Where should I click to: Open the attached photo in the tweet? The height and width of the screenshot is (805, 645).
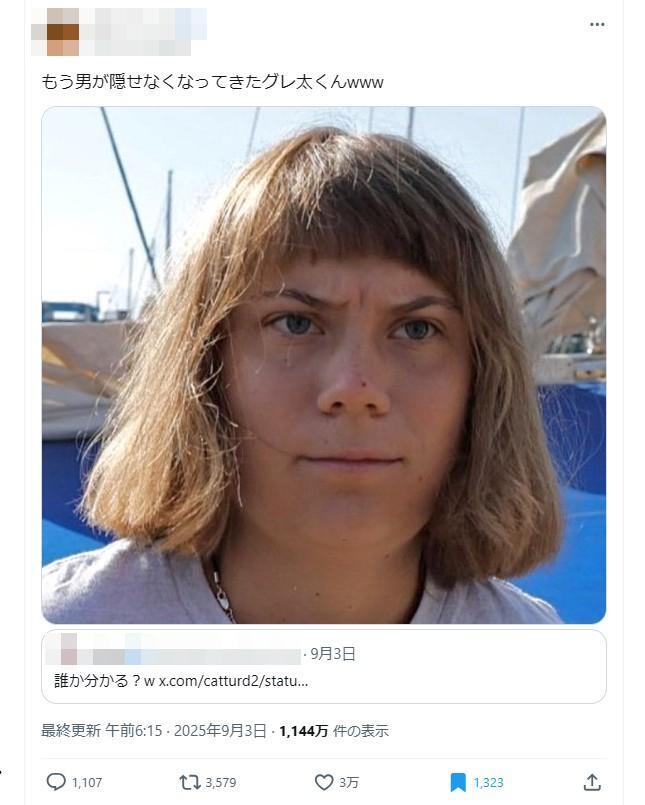pos(323,365)
